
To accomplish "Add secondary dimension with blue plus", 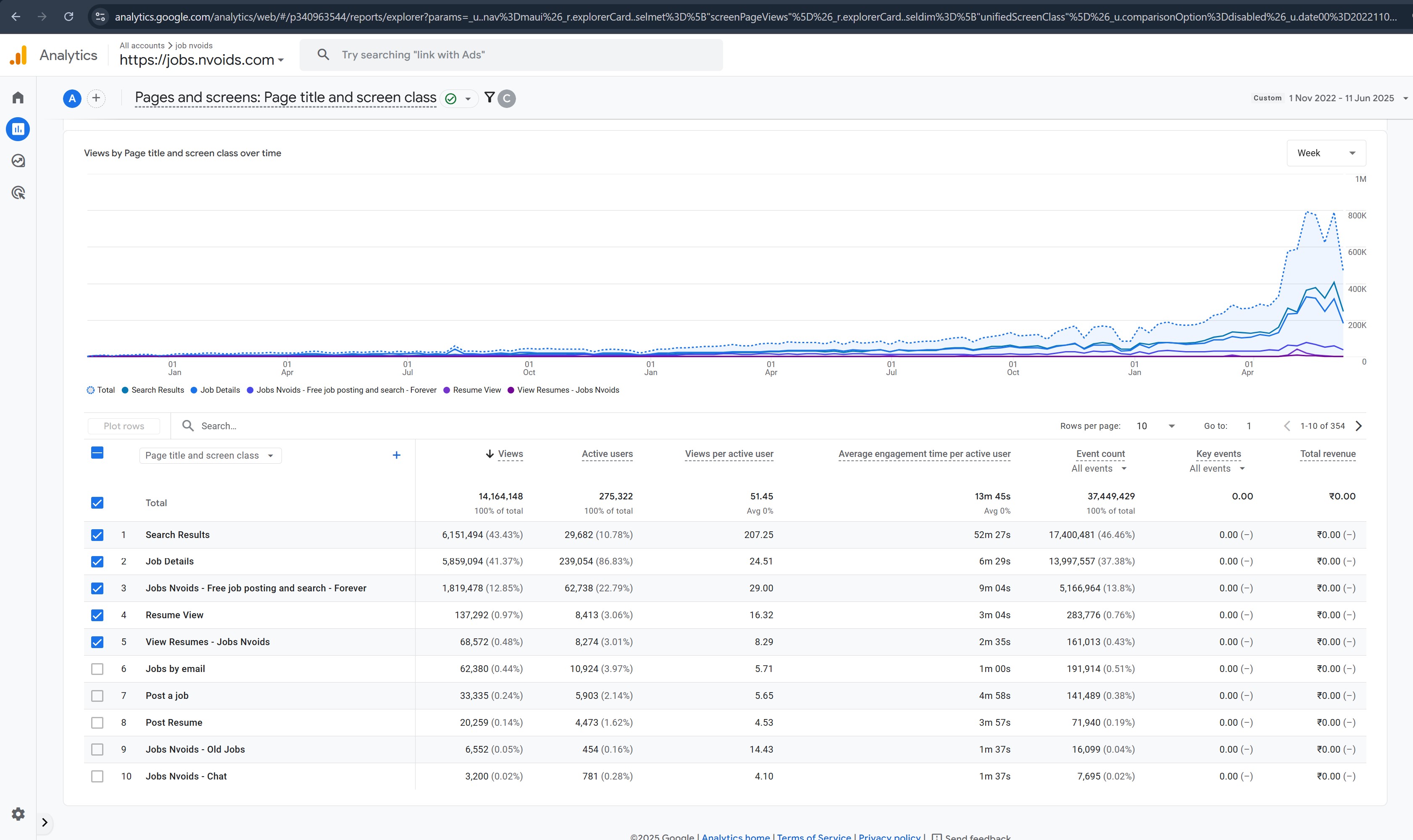I will 396,455.
